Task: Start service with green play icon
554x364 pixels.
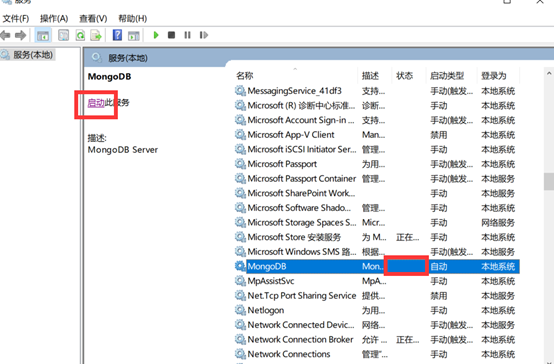Action: tap(156, 35)
